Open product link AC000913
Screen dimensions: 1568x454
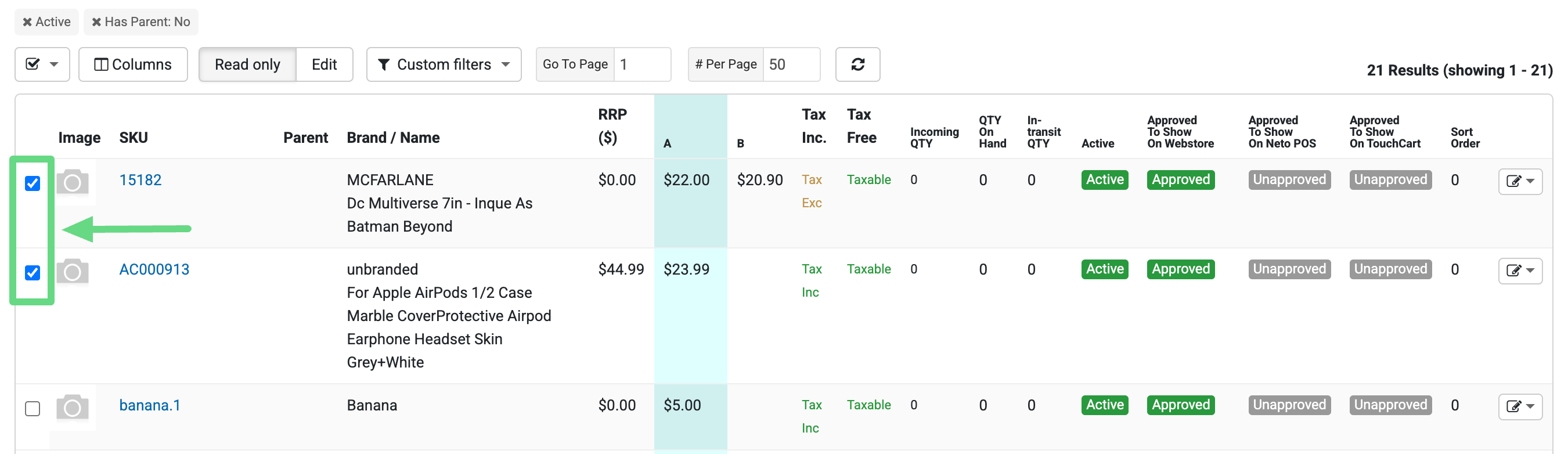(x=154, y=269)
